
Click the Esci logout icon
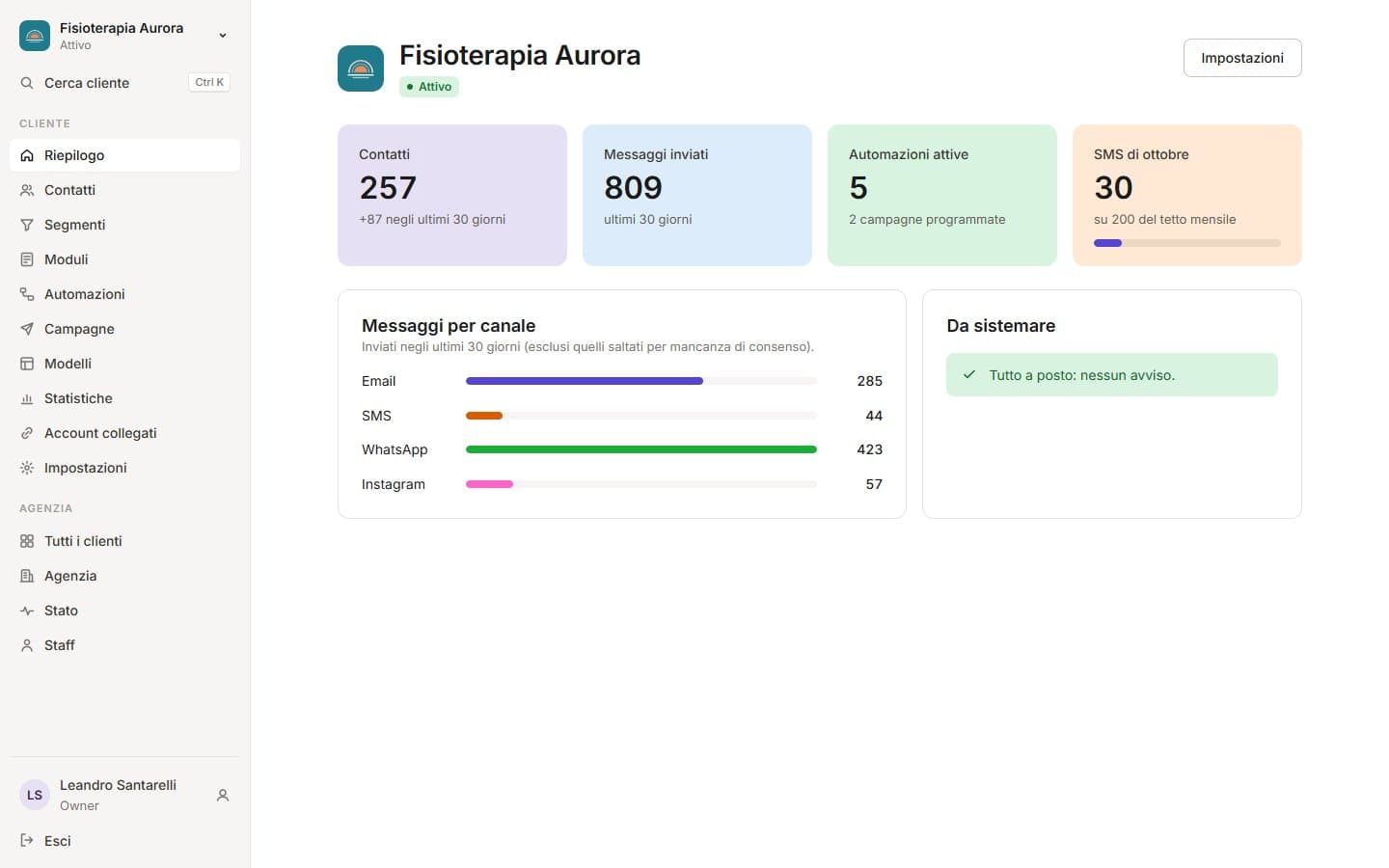(27, 840)
